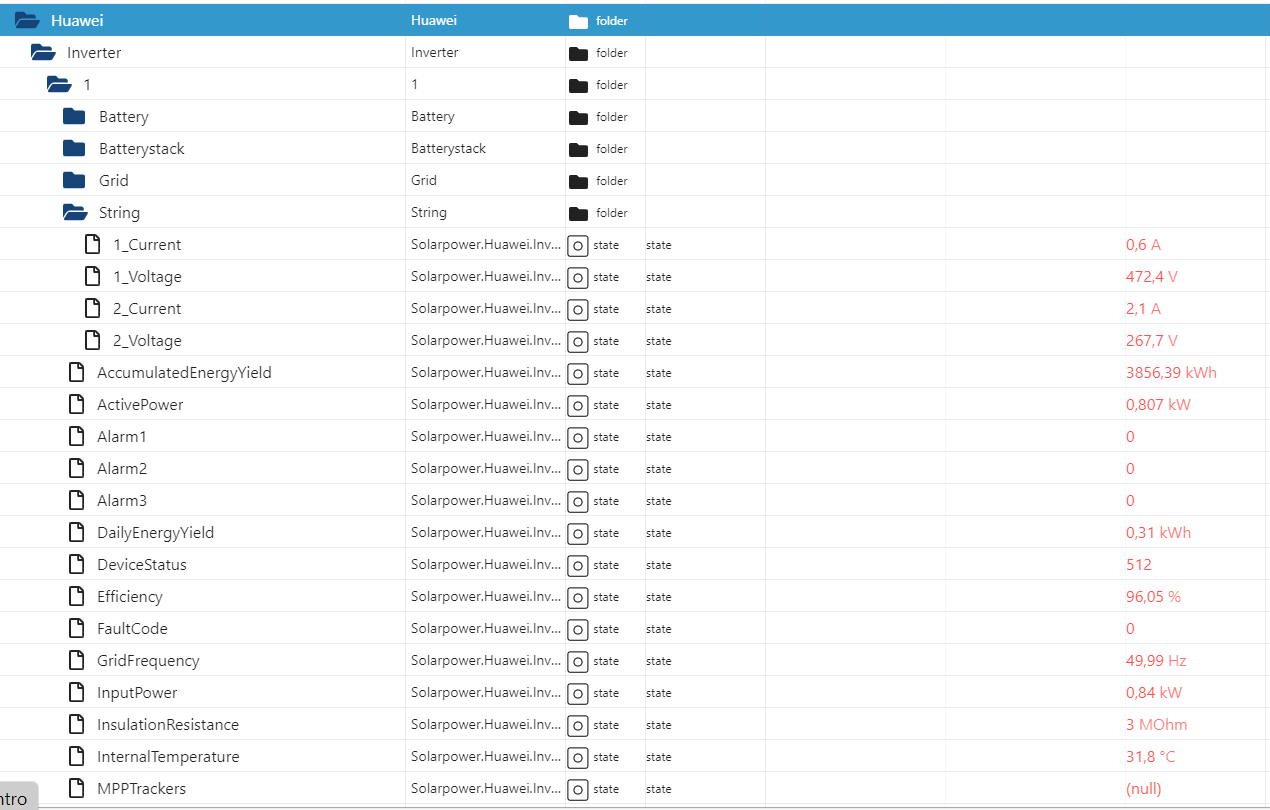Image resolution: width=1270 pixels, height=810 pixels.
Task: Click the Alarm1 value 0
Action: tap(1130, 436)
